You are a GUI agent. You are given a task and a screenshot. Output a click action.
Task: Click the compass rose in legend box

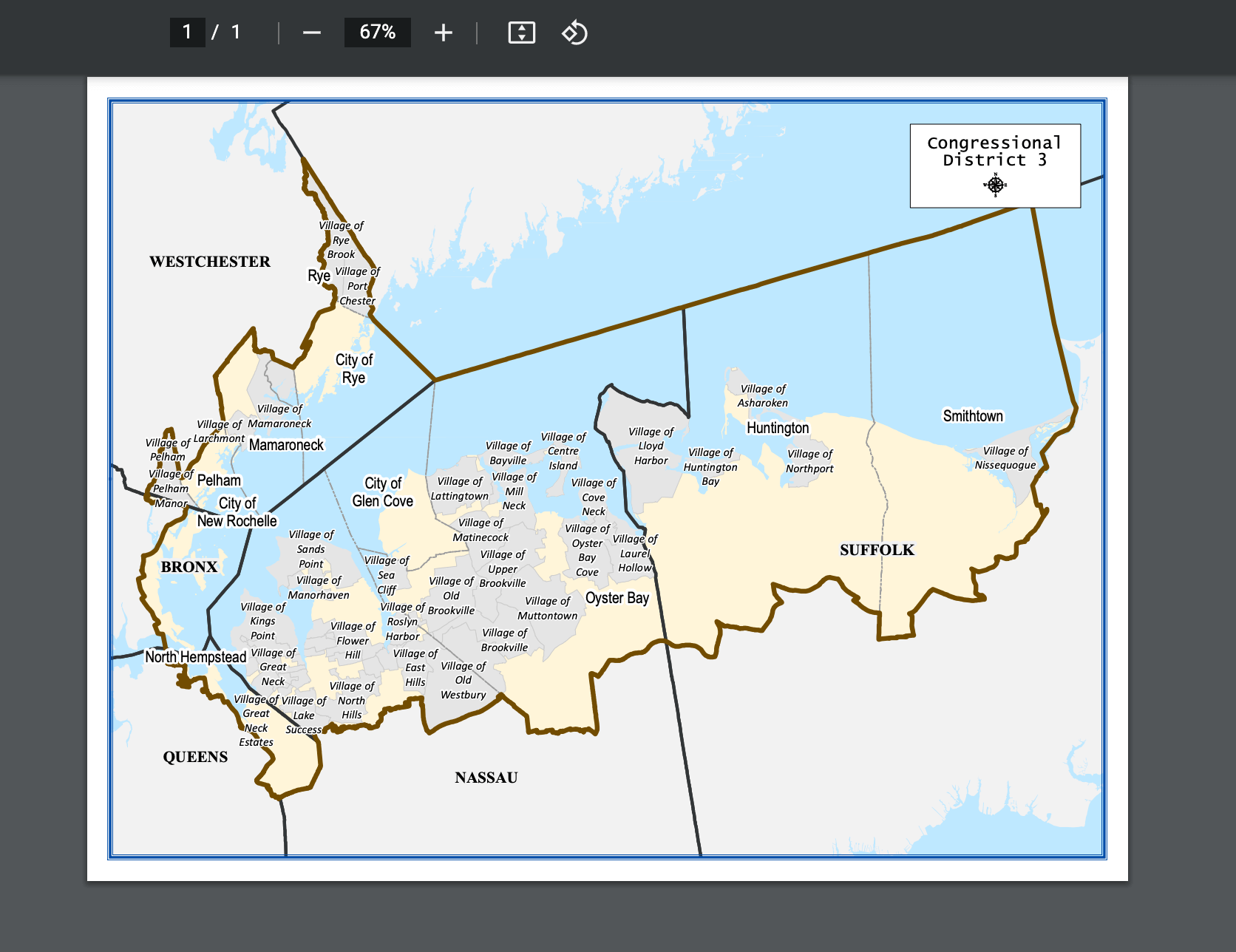pyautogui.click(x=995, y=185)
